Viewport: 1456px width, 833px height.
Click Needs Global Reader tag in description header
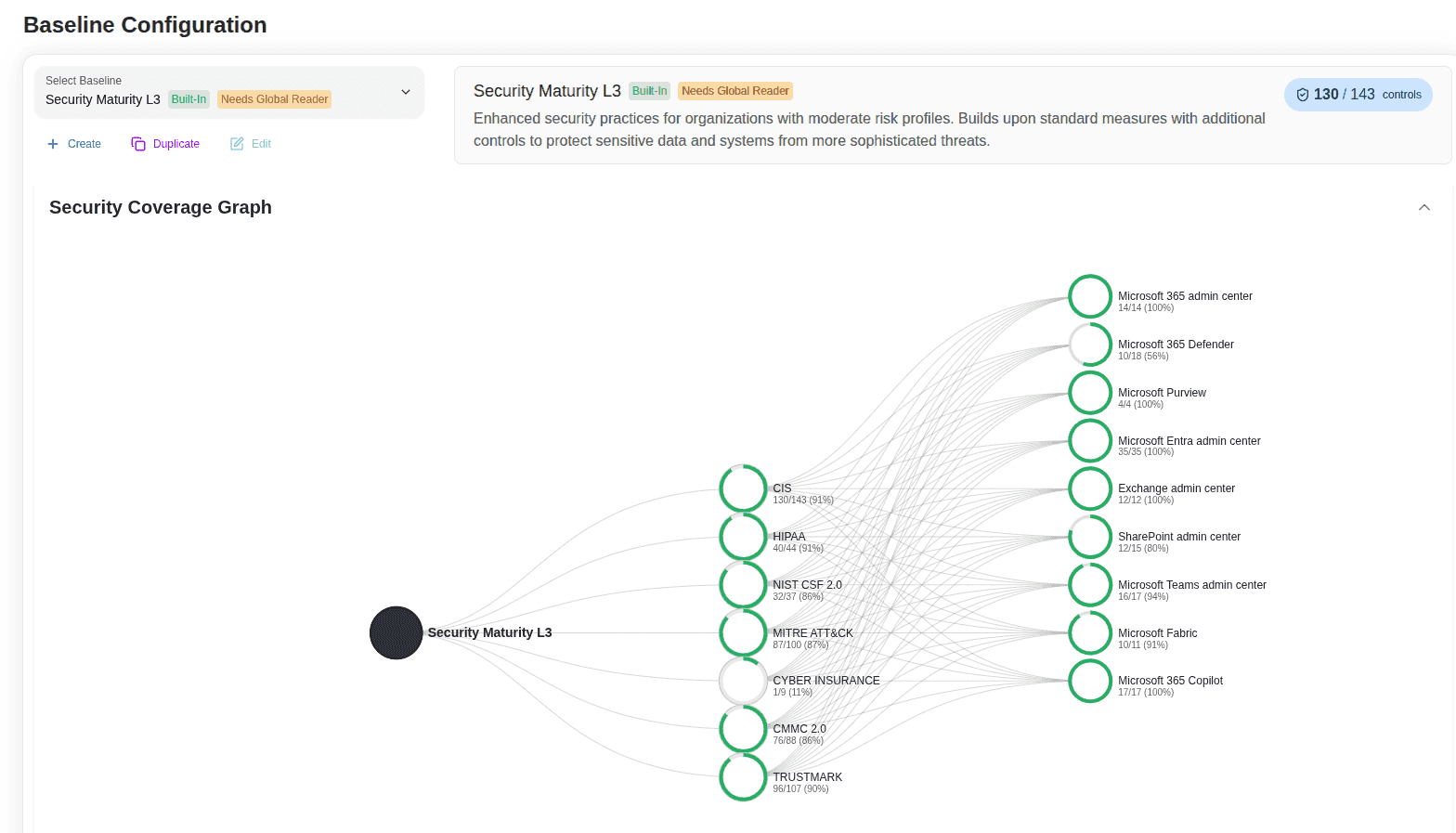pyautogui.click(x=735, y=91)
